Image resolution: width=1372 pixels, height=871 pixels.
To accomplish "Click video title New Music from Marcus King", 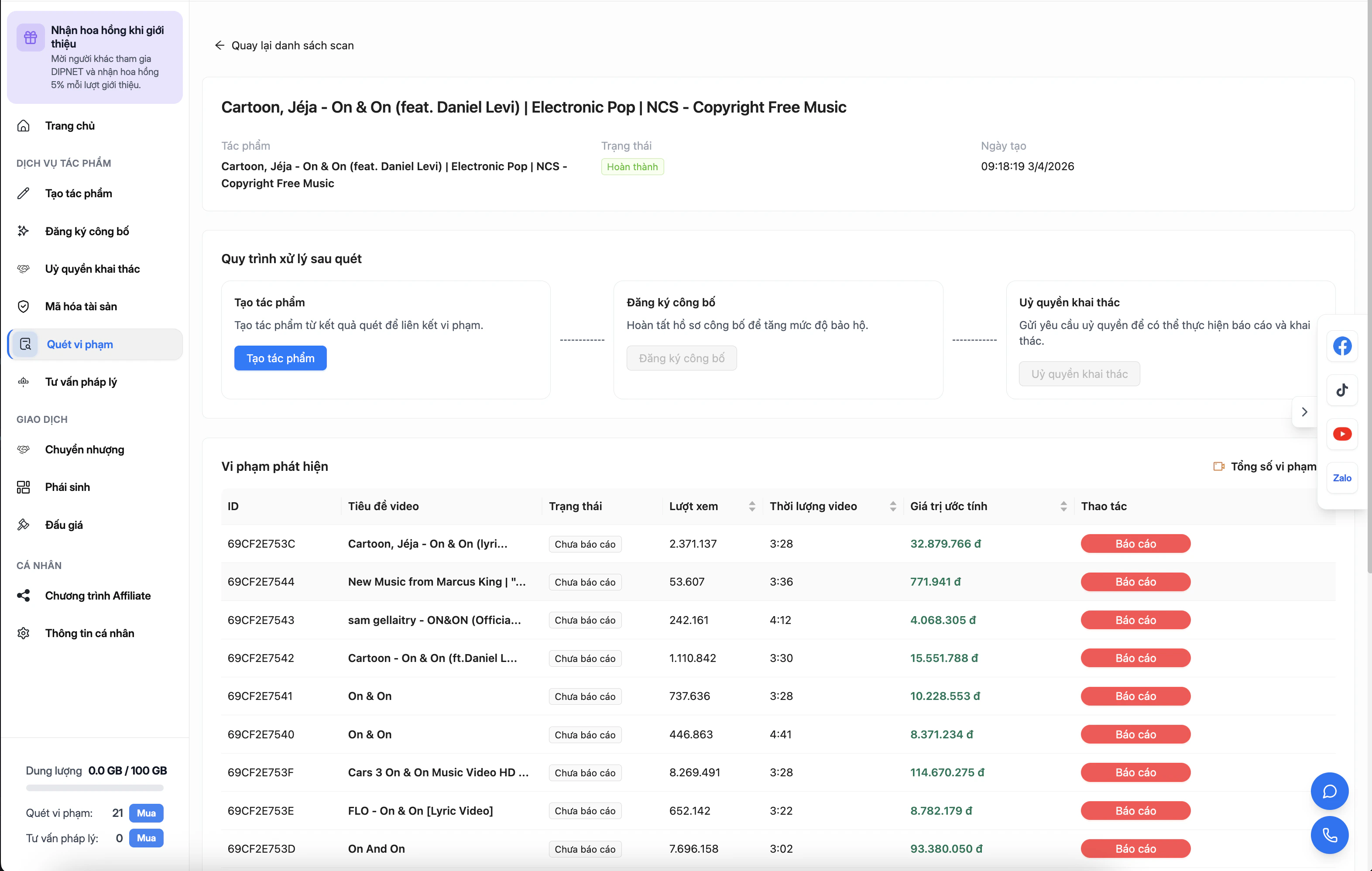I will click(436, 582).
